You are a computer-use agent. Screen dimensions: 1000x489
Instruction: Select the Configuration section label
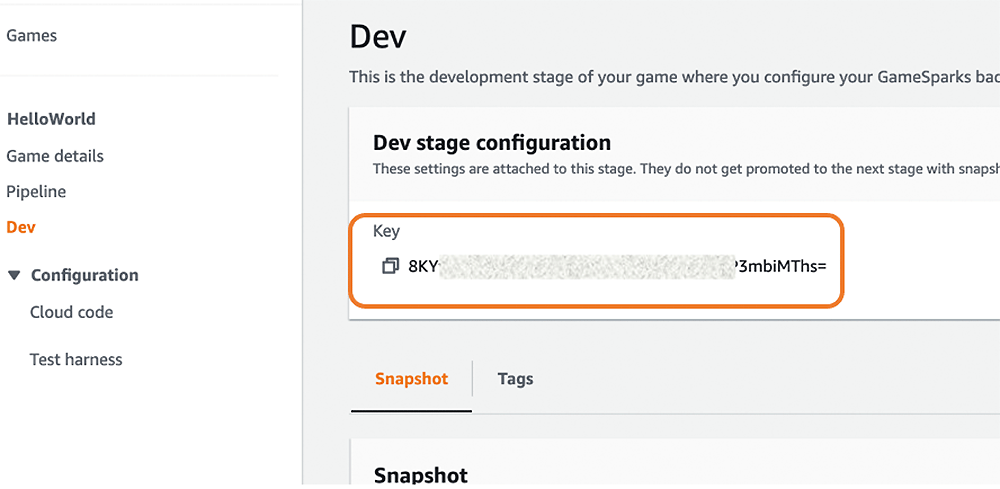pyautogui.click(x=85, y=275)
